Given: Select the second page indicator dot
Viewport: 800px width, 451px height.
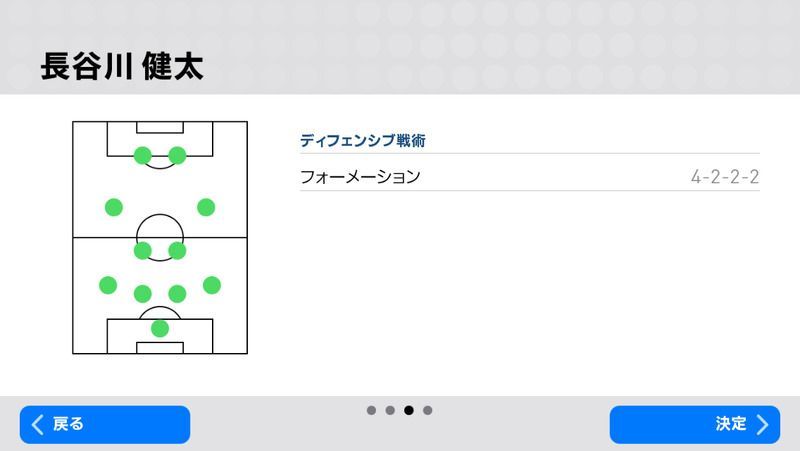Looking at the screenshot, I should click(x=390, y=410).
